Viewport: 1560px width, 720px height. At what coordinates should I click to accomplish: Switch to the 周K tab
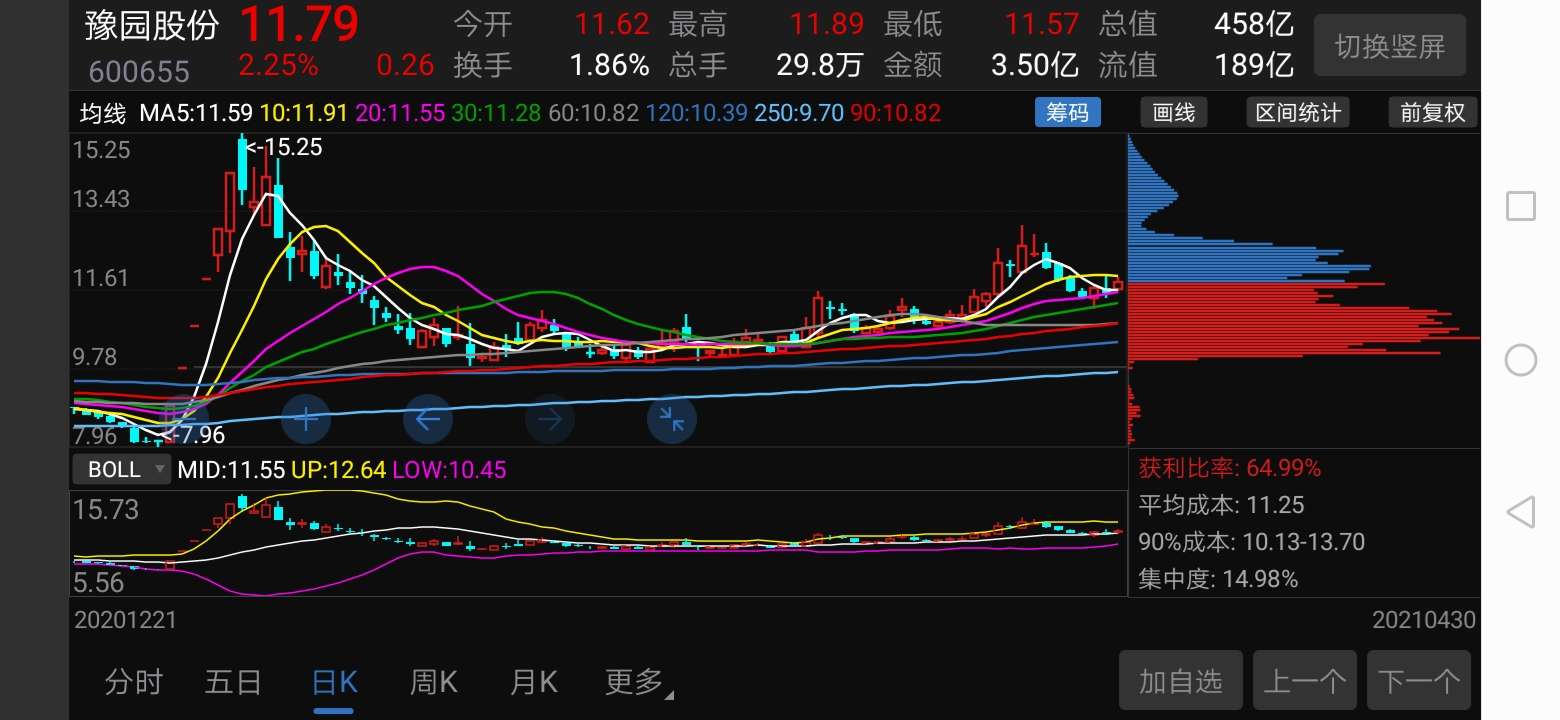click(433, 683)
